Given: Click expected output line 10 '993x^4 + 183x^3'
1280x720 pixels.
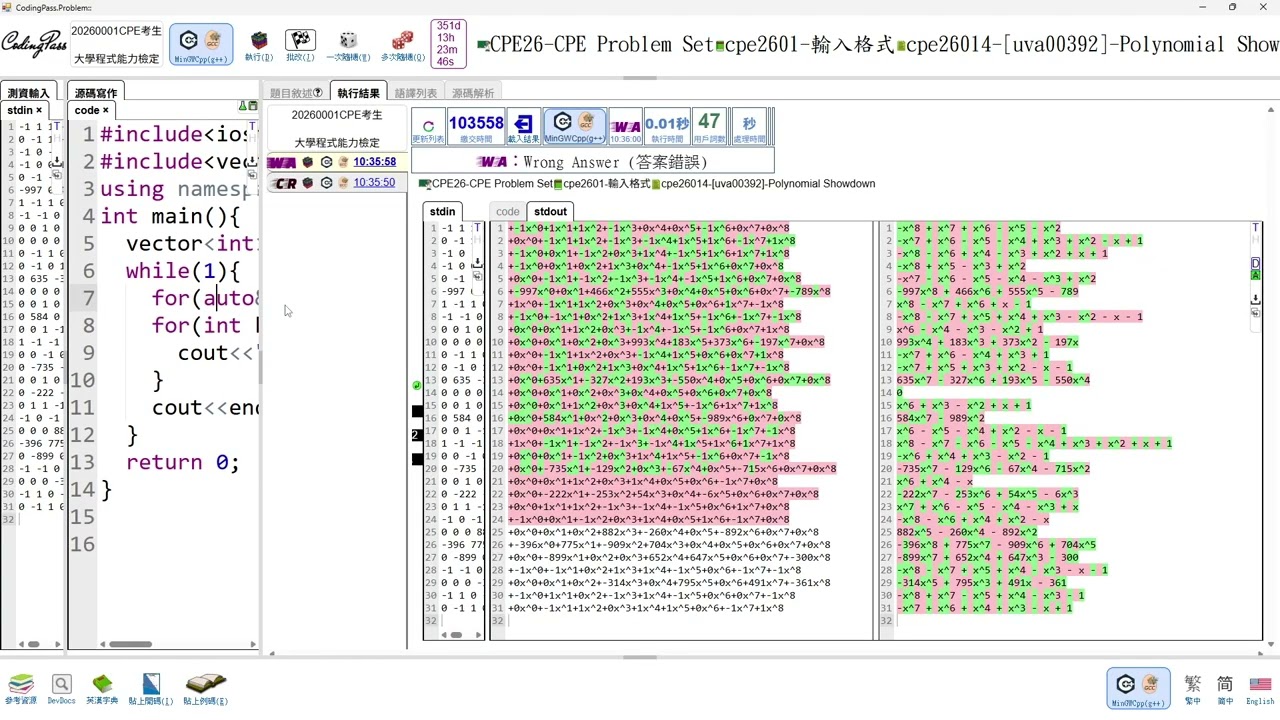Looking at the screenshot, I should (987, 342).
